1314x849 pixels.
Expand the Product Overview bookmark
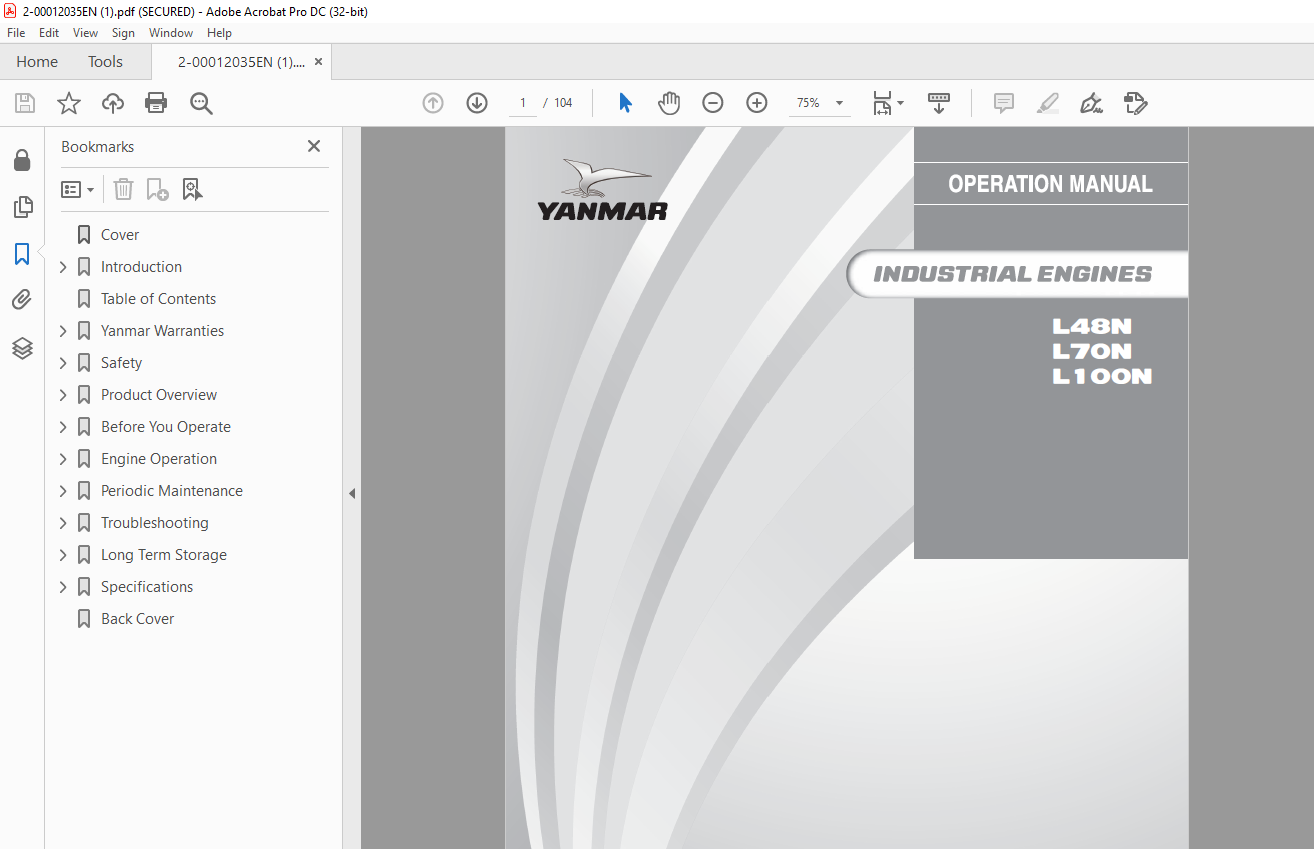64,395
